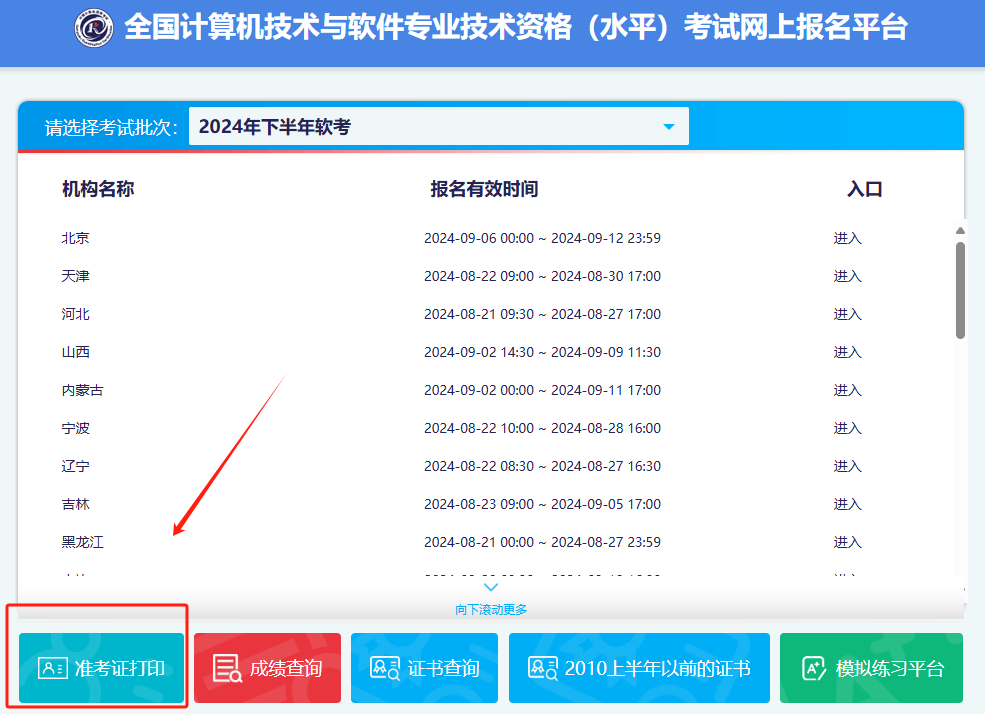The height and width of the screenshot is (714, 985).
Task: Click the mock practice platform icon
Action: pos(815,668)
